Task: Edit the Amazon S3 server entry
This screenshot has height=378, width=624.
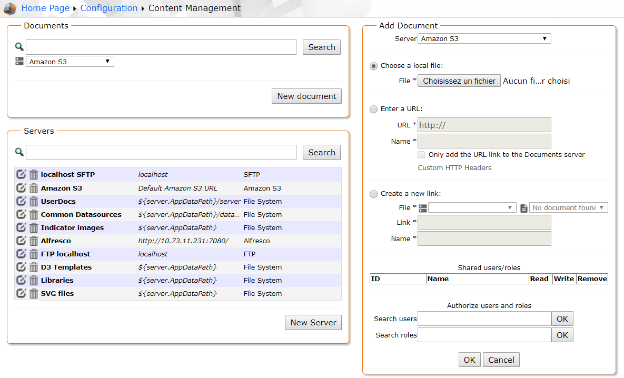Action: (x=21, y=188)
